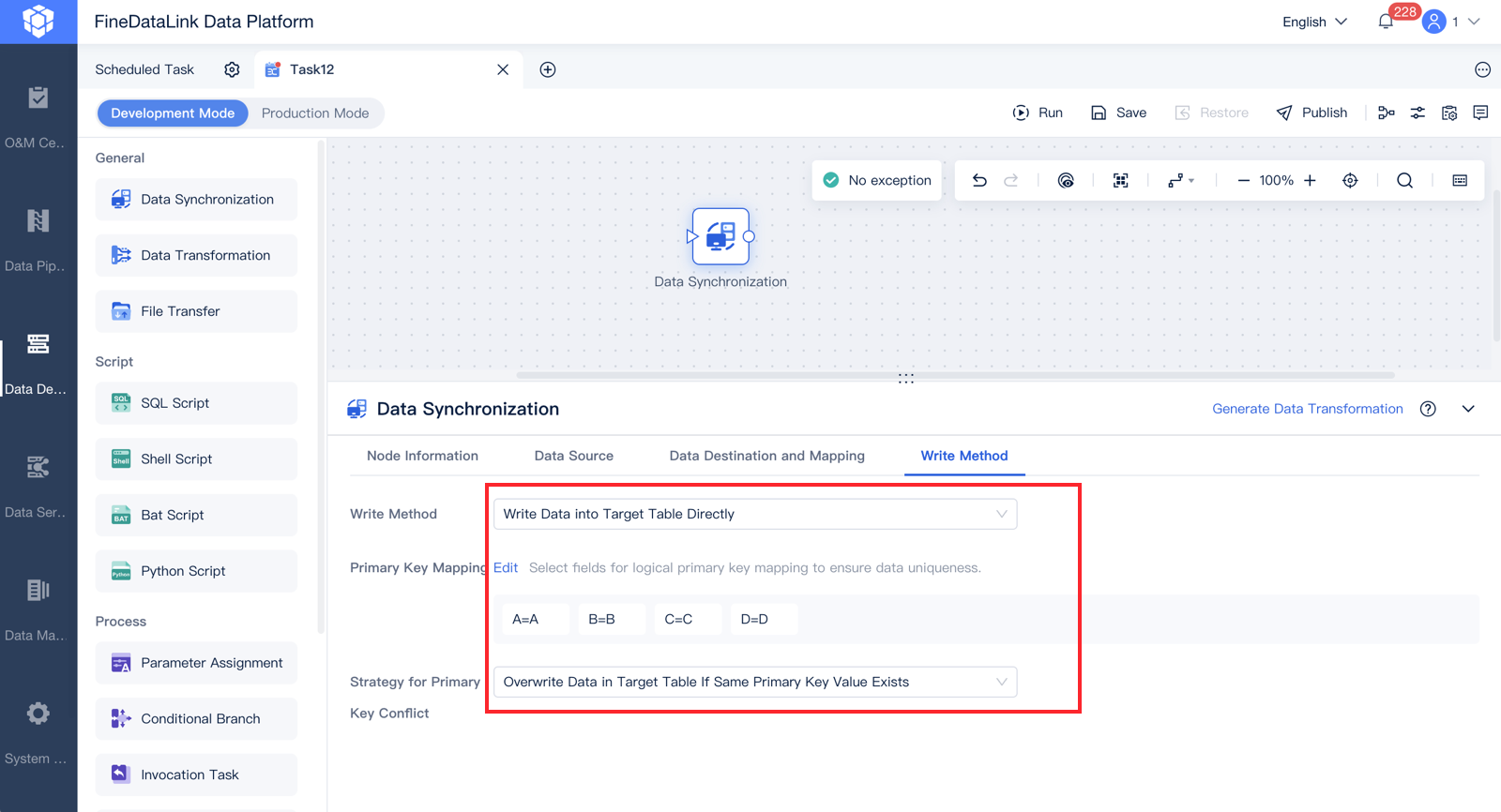Click the Scheduled Task settings gear
Viewport: 1501px width, 812px height.
point(232,69)
